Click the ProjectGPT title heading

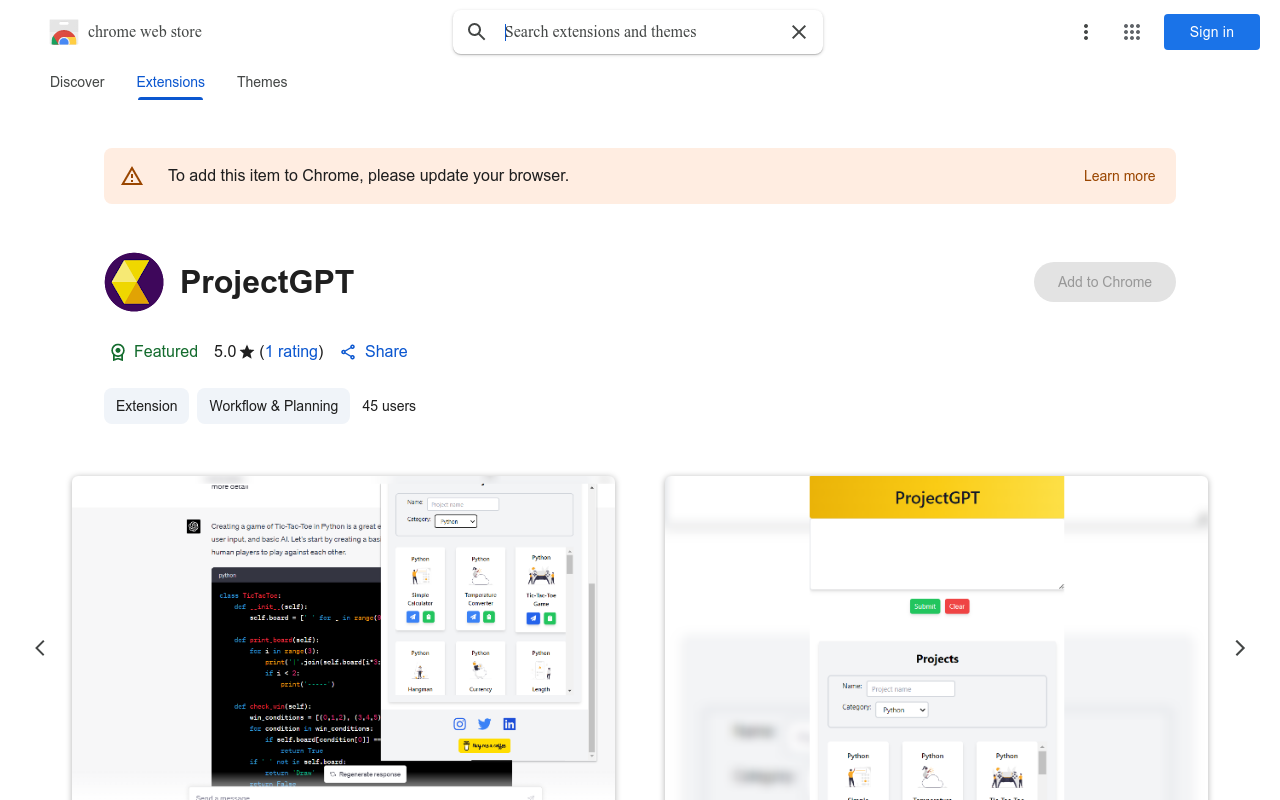pos(267,282)
